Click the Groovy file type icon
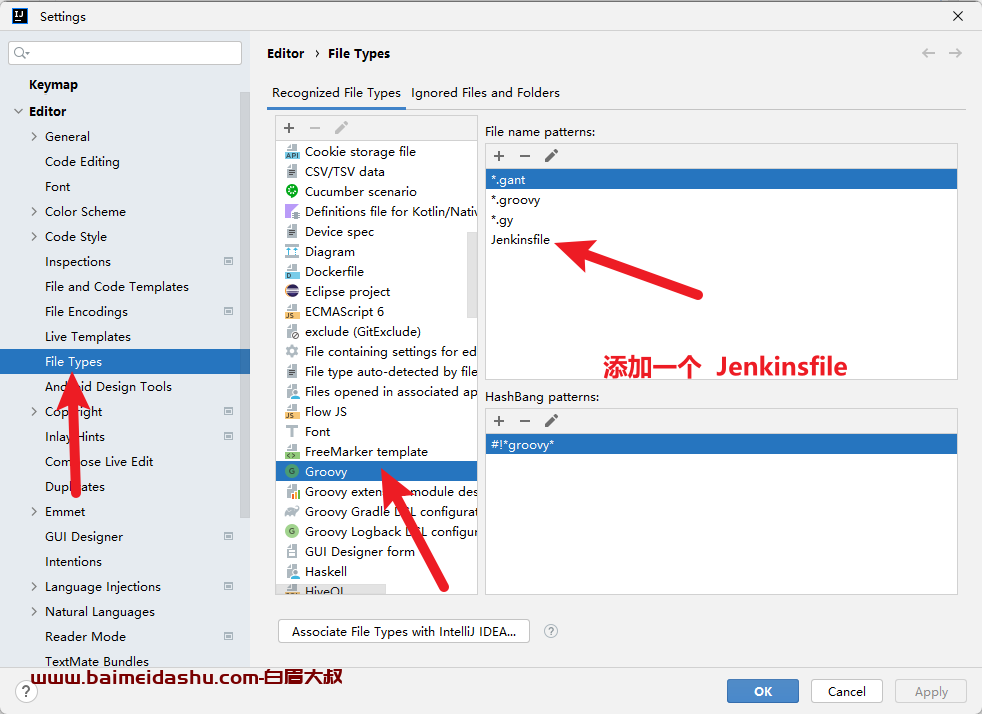The height and width of the screenshot is (714, 982). (x=292, y=471)
